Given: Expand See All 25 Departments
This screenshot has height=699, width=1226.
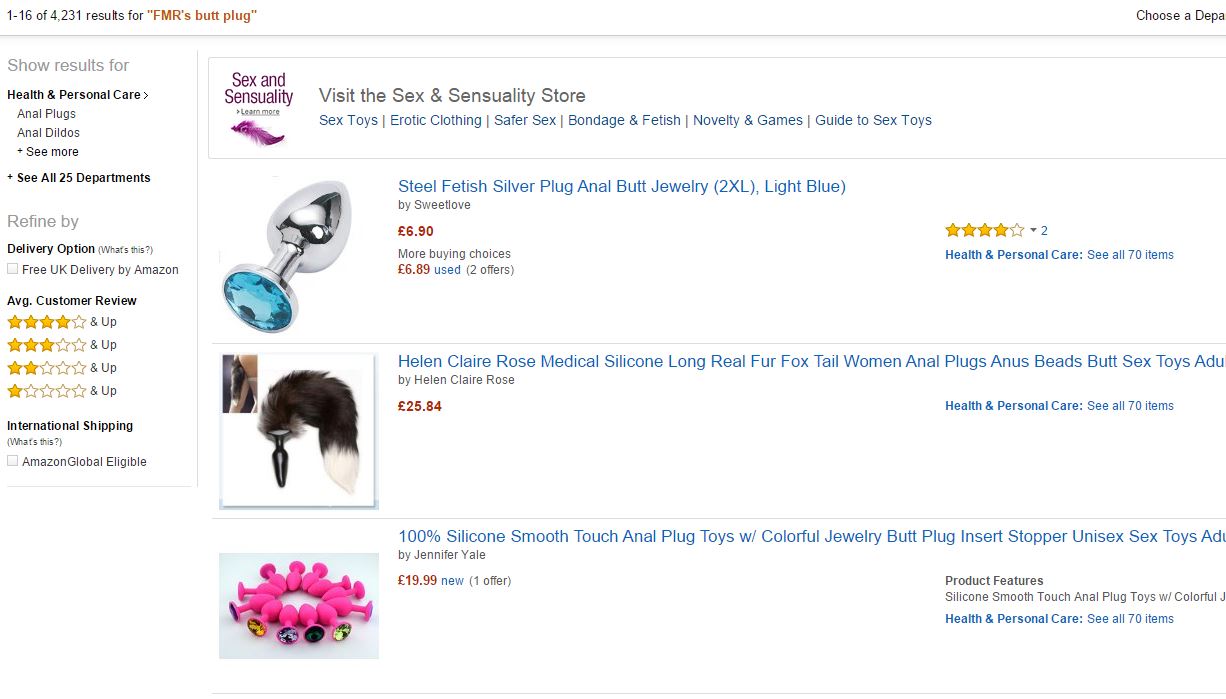Looking at the screenshot, I should (x=79, y=178).
